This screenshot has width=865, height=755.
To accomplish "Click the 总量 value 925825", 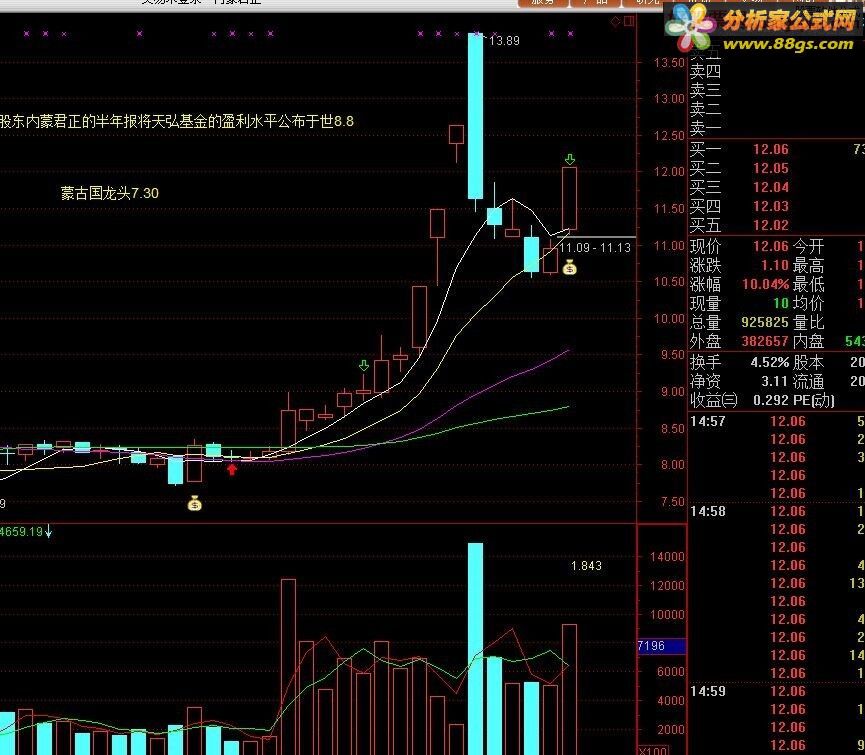I will tap(765, 322).
